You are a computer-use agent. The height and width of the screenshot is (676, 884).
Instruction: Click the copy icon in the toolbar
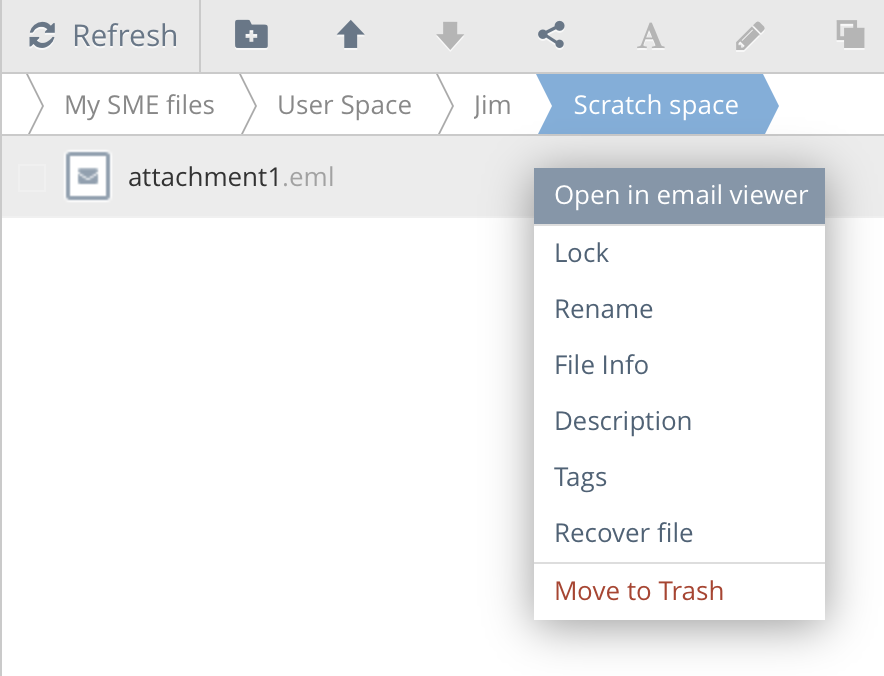coord(850,34)
